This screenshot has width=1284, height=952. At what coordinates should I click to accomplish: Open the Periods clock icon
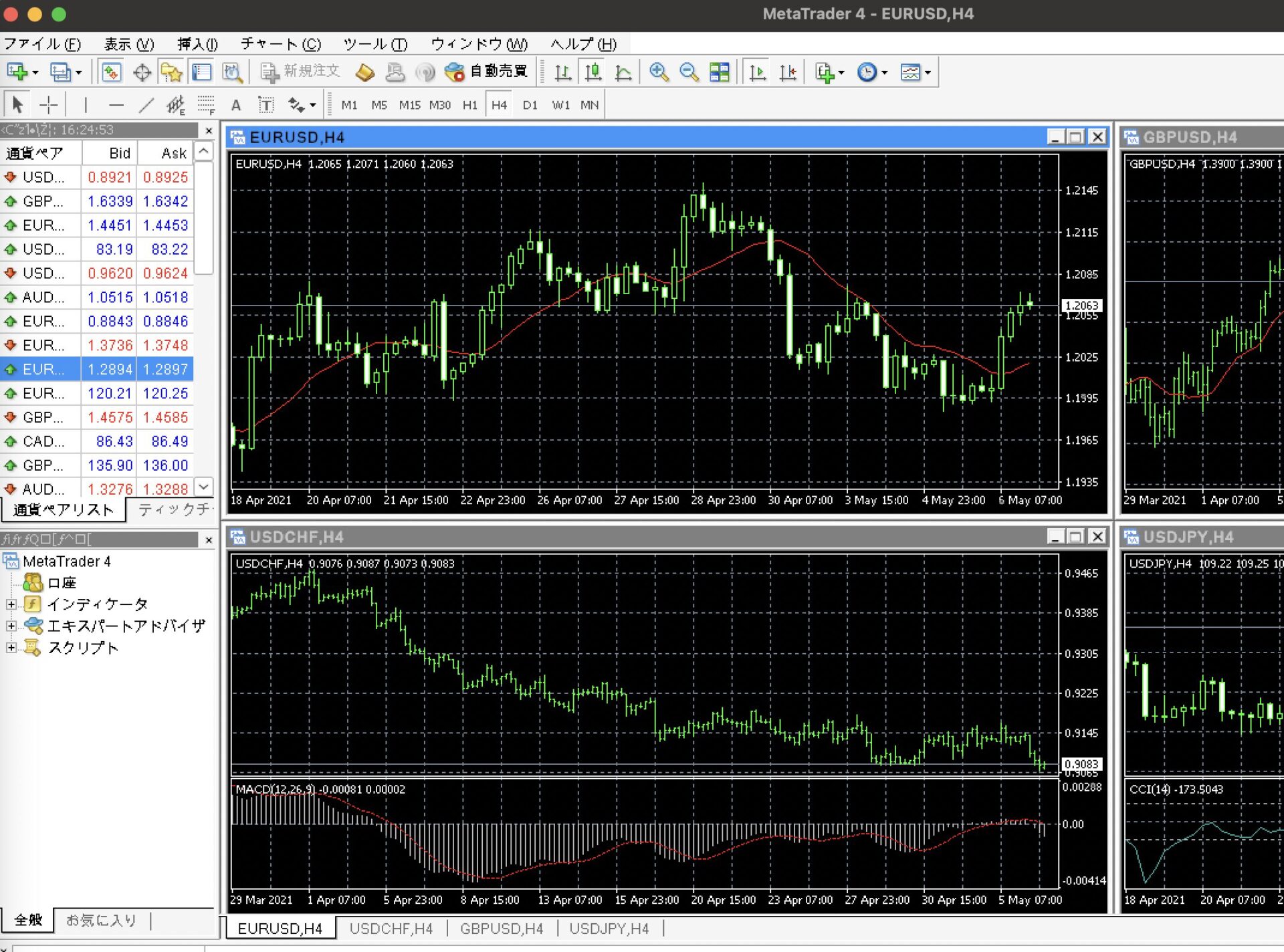point(867,72)
